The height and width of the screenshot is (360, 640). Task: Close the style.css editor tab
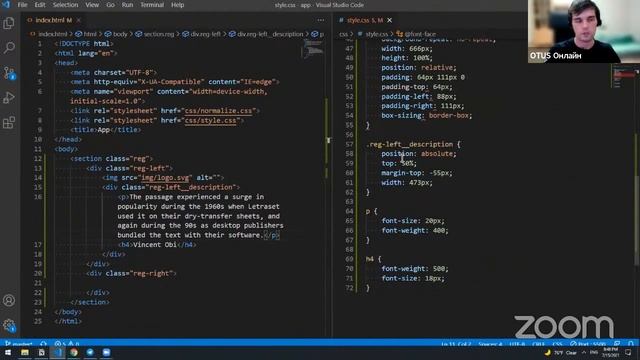tap(389, 20)
